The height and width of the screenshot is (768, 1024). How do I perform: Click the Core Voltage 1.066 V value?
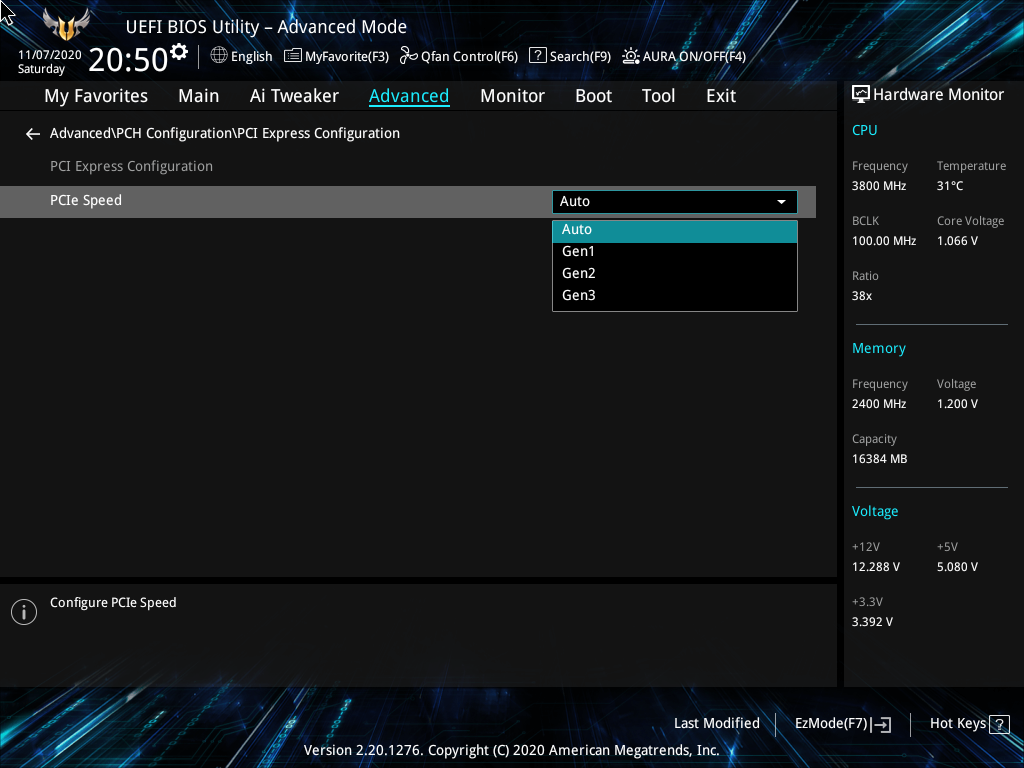(957, 241)
